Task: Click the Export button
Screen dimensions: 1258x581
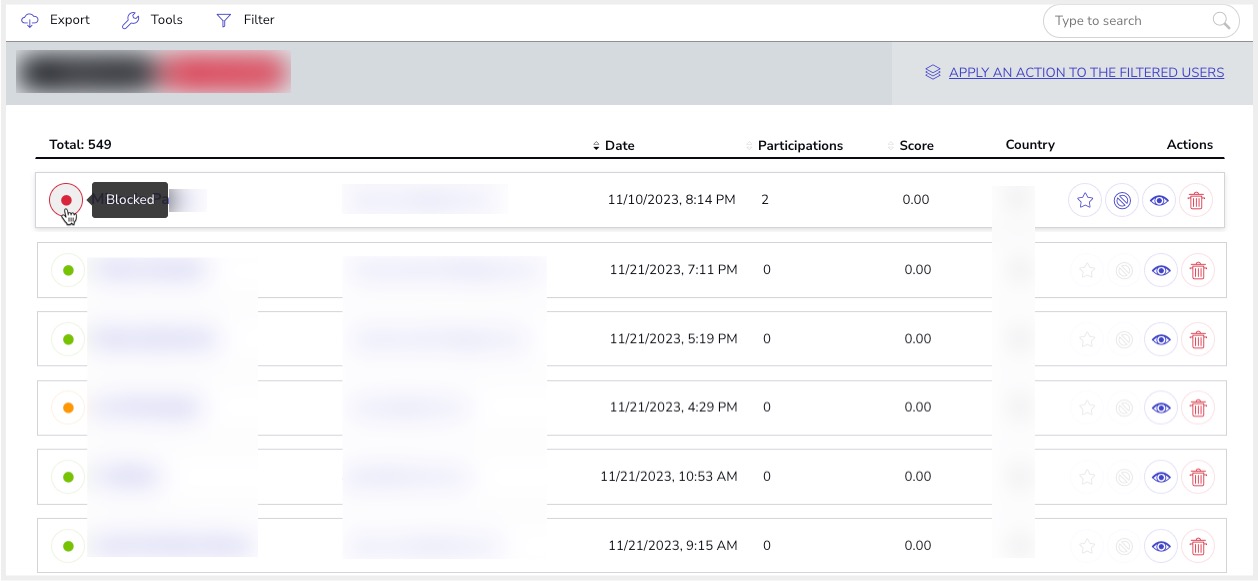Action: click(56, 20)
